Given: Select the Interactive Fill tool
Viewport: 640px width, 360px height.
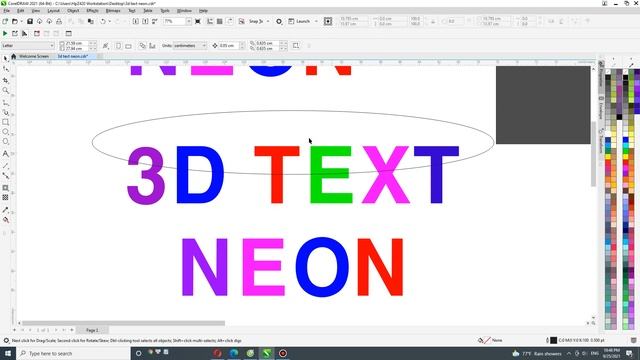Looking at the screenshot, I should click(x=6, y=220).
